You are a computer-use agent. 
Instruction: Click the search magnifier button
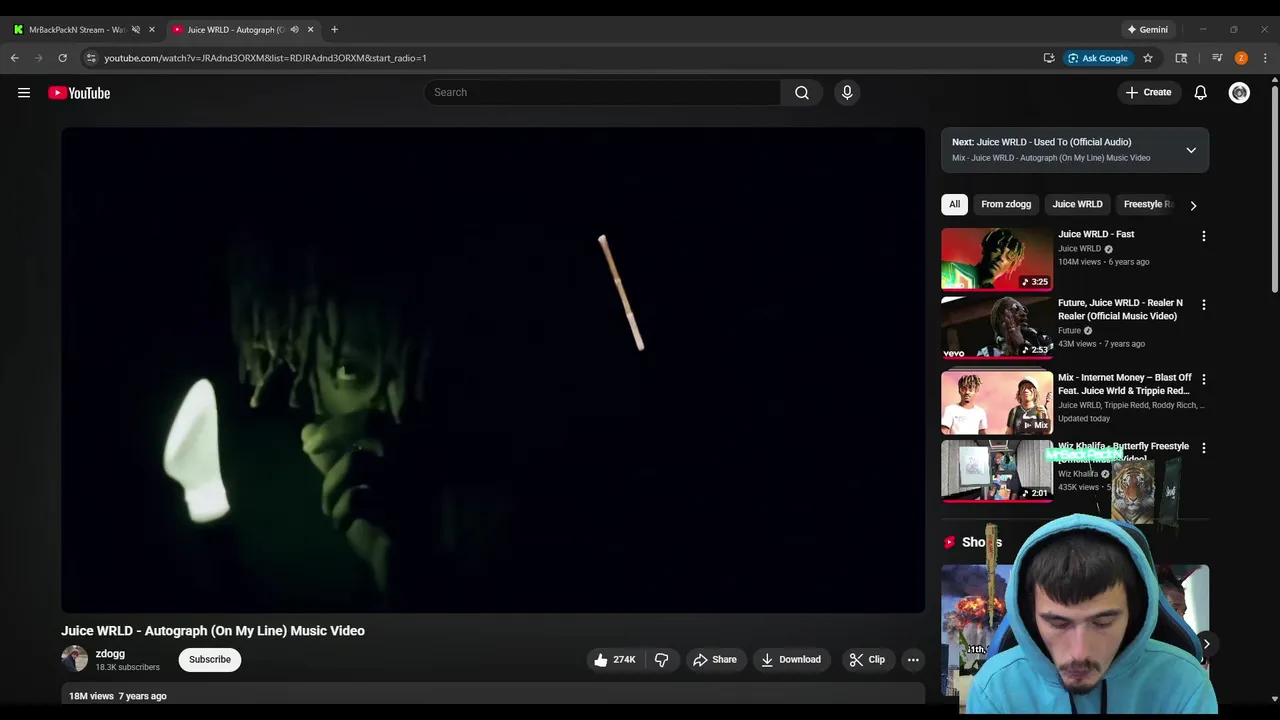click(802, 92)
